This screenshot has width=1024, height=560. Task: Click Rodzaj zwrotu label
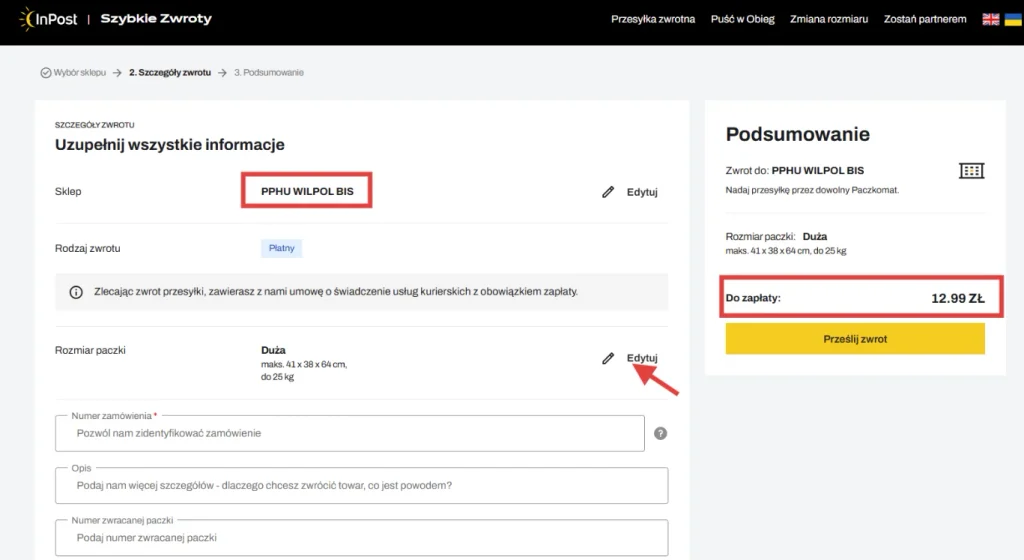tap(88, 248)
